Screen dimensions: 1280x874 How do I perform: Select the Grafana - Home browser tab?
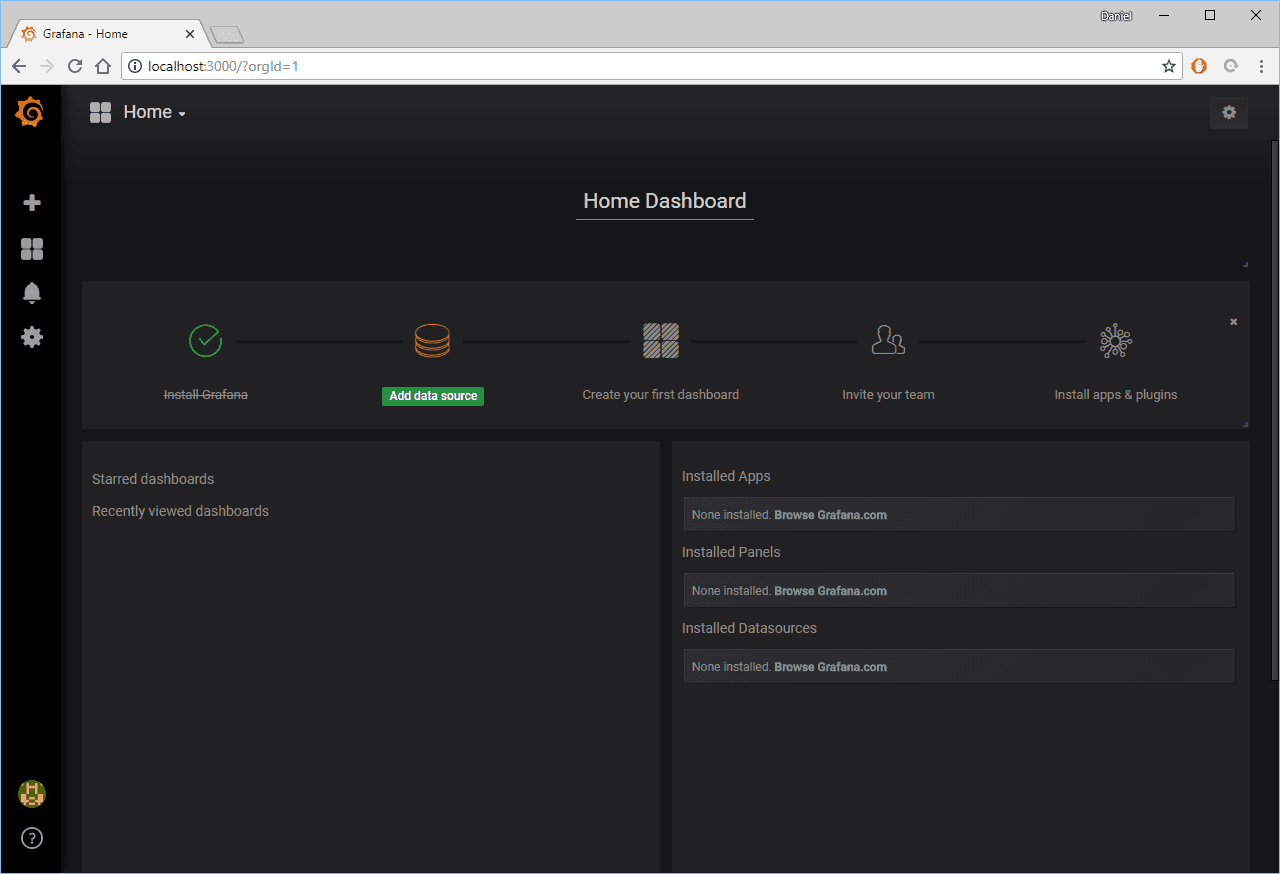coord(106,34)
